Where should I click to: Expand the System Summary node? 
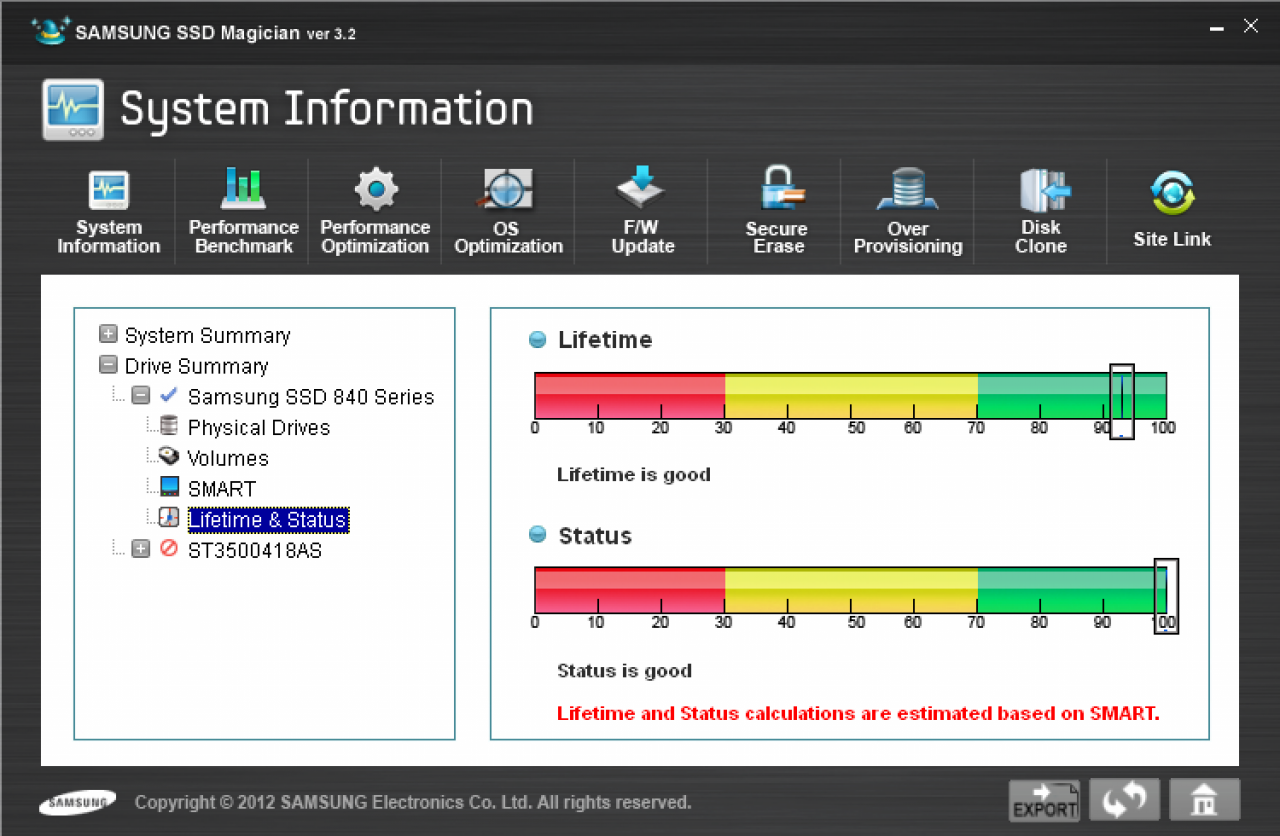(108, 334)
